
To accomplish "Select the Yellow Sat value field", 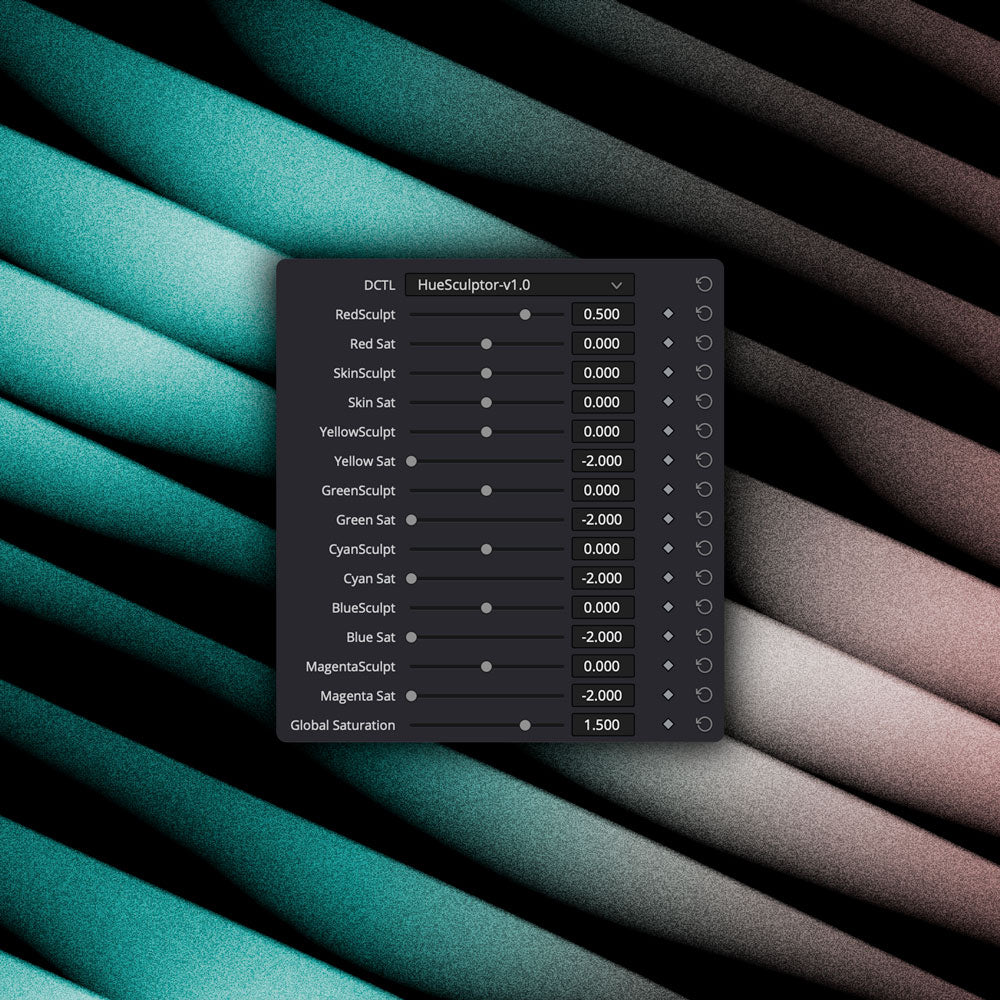I will pos(603,460).
